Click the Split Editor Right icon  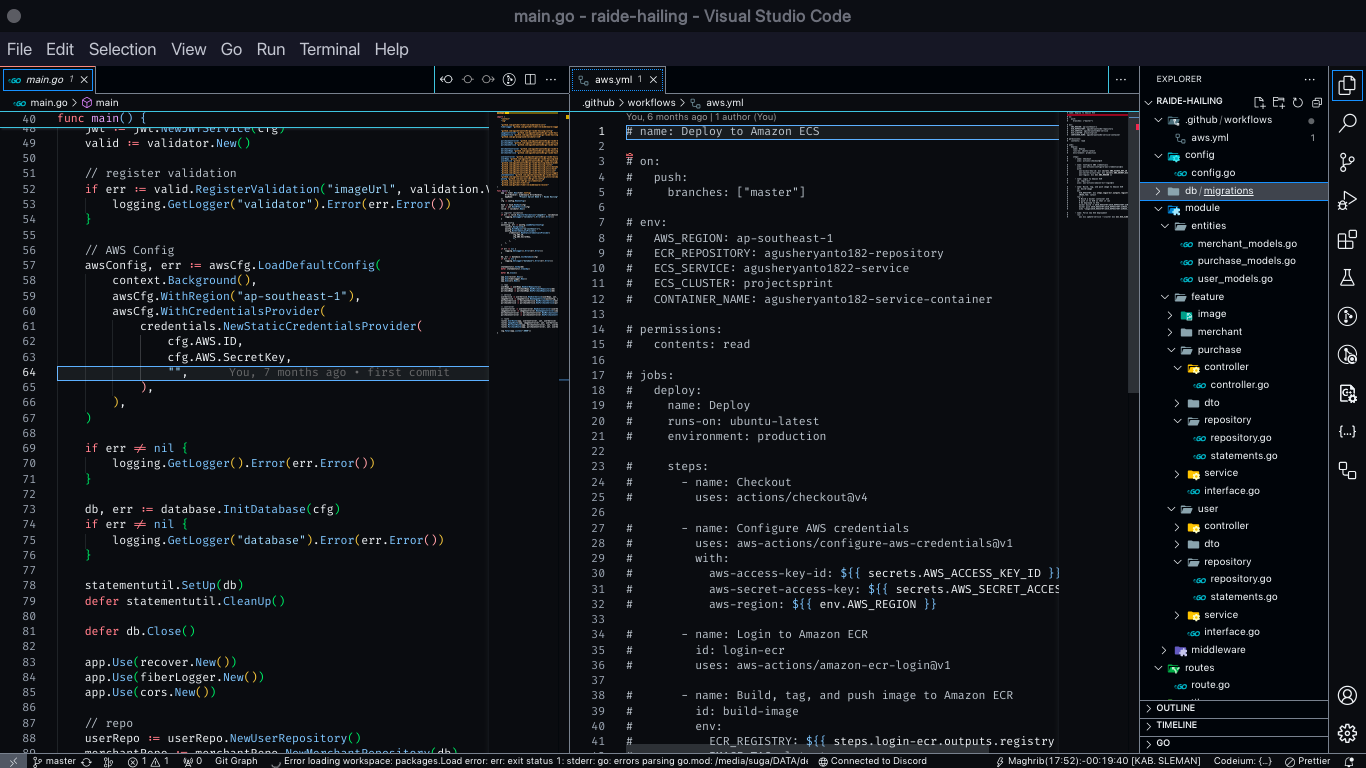point(530,79)
